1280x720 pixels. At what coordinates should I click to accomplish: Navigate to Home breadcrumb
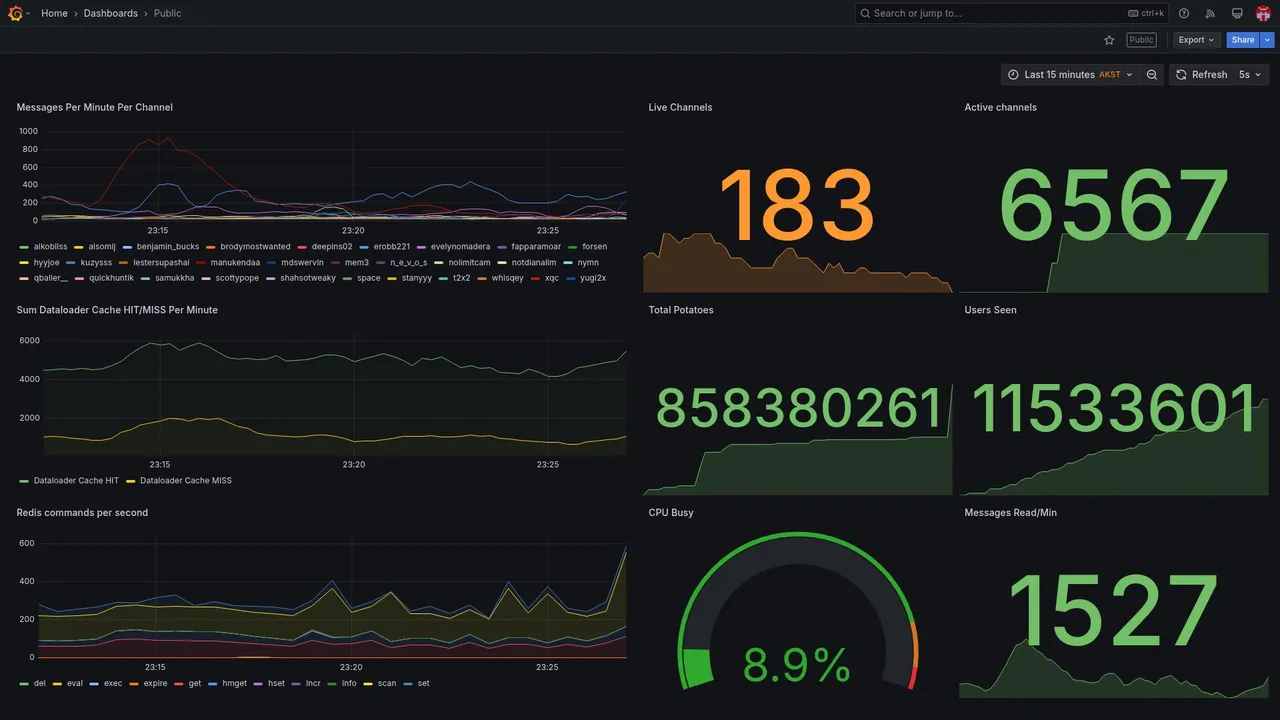tap(54, 13)
